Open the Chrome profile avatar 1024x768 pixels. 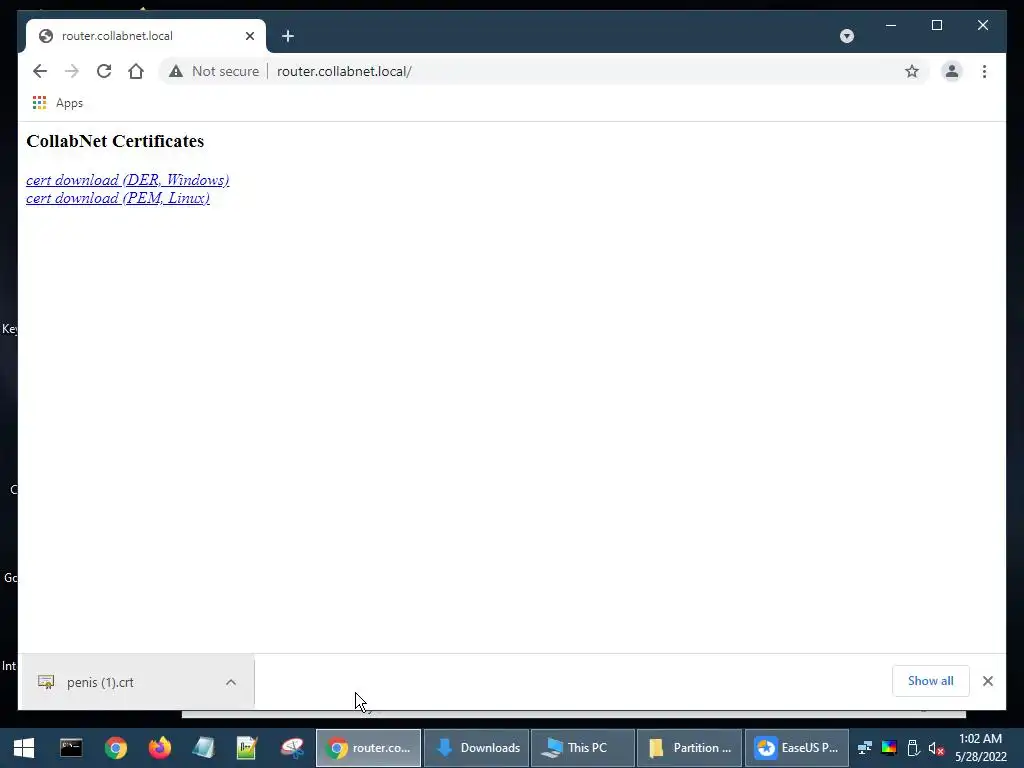coord(952,71)
